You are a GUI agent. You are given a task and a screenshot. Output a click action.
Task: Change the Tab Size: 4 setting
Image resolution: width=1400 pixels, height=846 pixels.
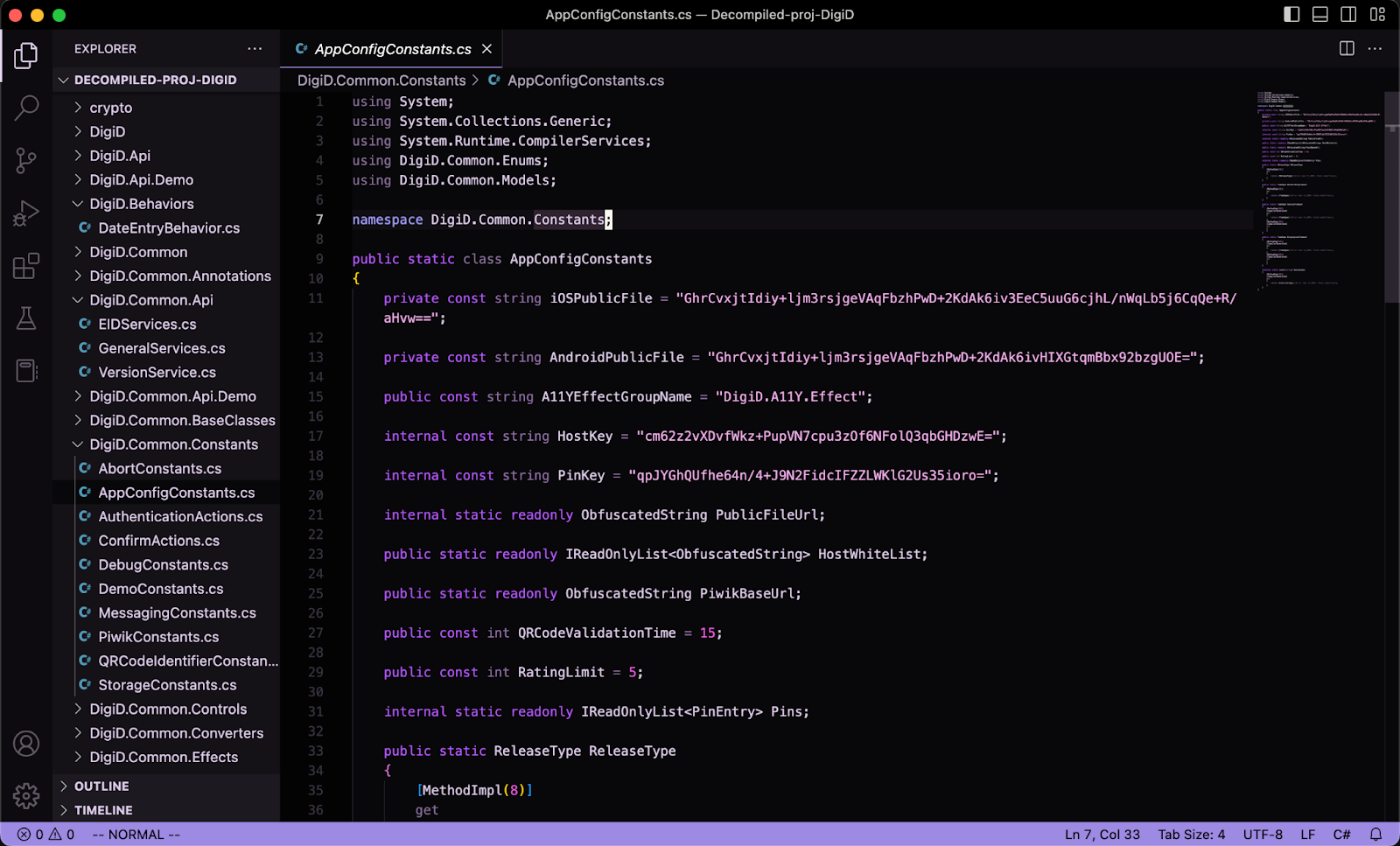[1192, 835]
